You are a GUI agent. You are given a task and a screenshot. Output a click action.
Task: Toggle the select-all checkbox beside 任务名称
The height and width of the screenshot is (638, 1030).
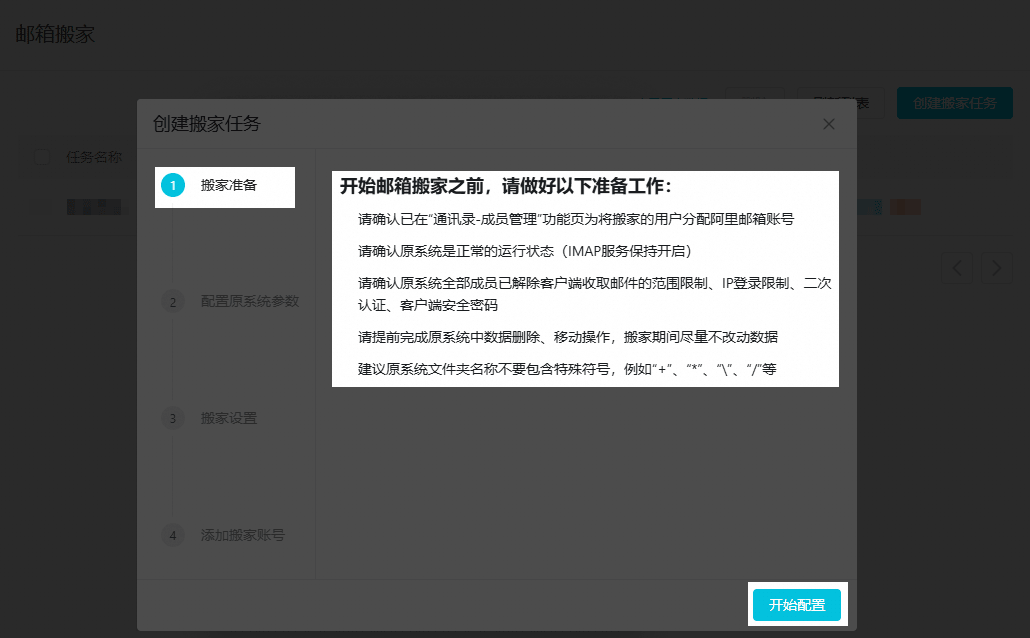(x=41, y=158)
